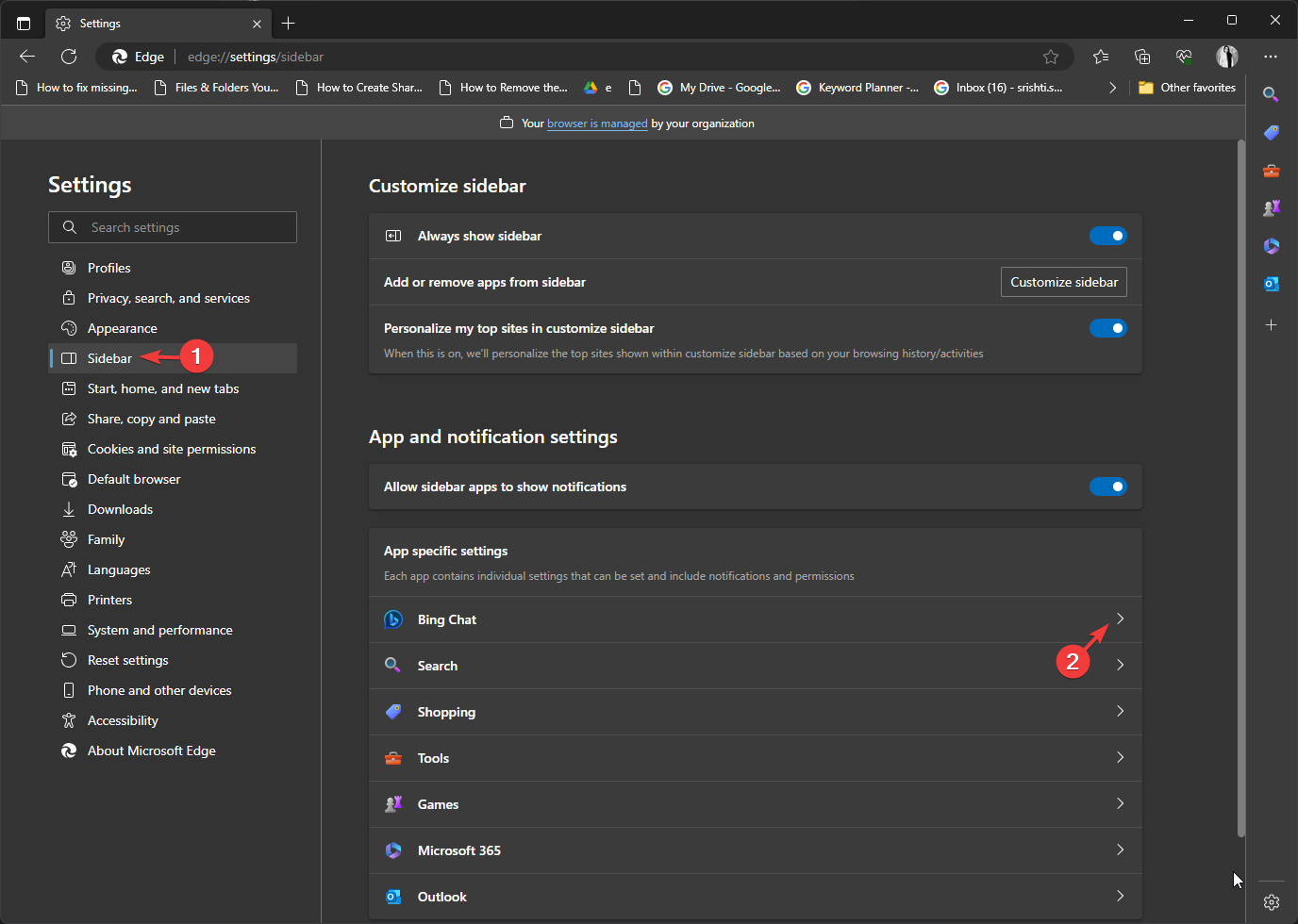Open the Appearance settings section
Image resolution: width=1298 pixels, height=924 pixels.
coord(121,327)
